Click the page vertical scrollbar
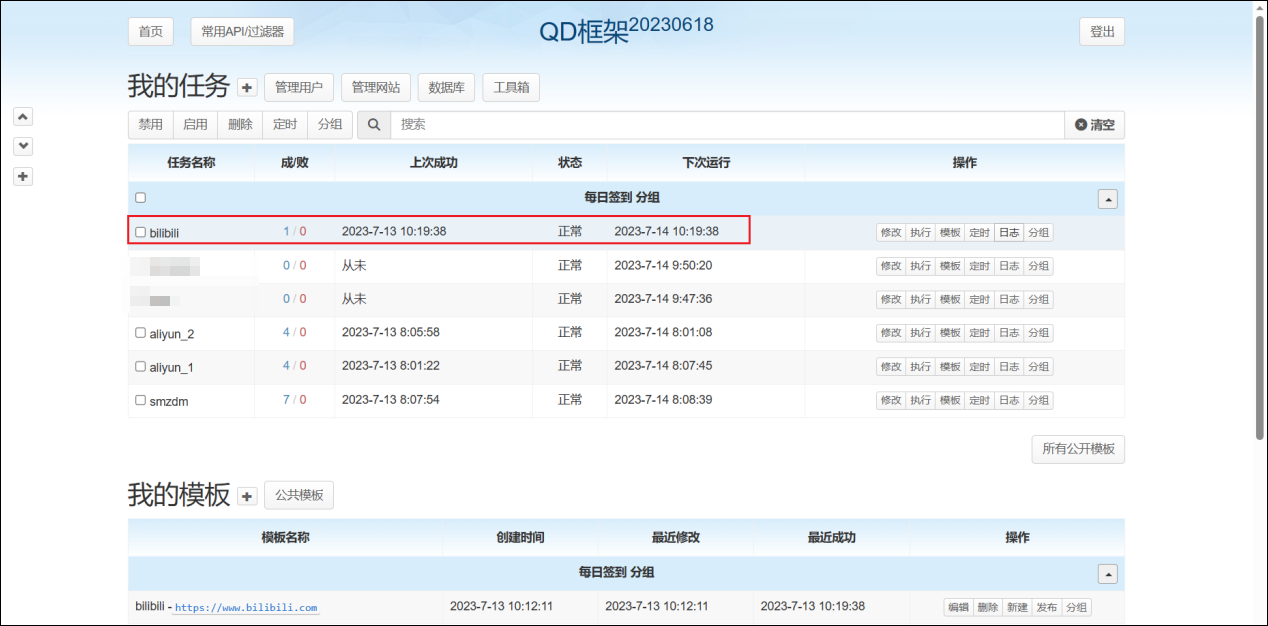 [1260, 230]
